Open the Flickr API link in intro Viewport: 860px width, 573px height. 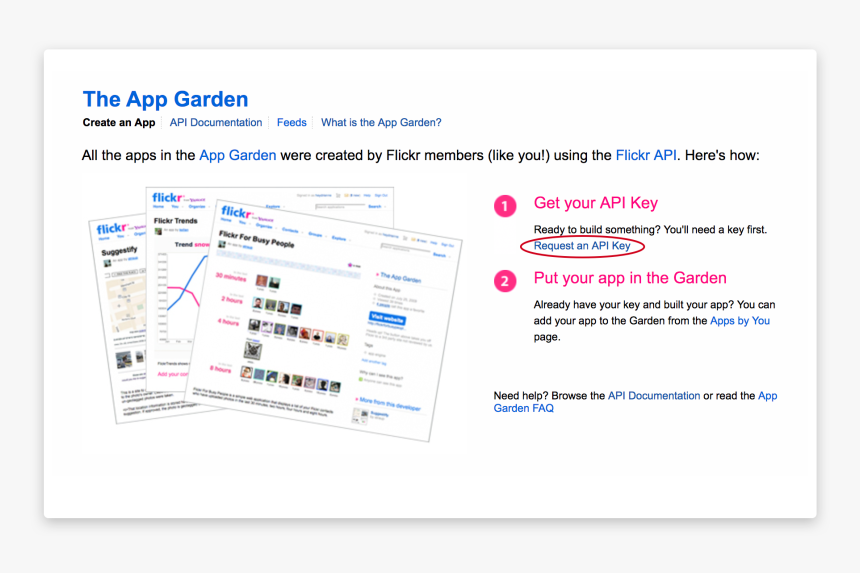(646, 156)
